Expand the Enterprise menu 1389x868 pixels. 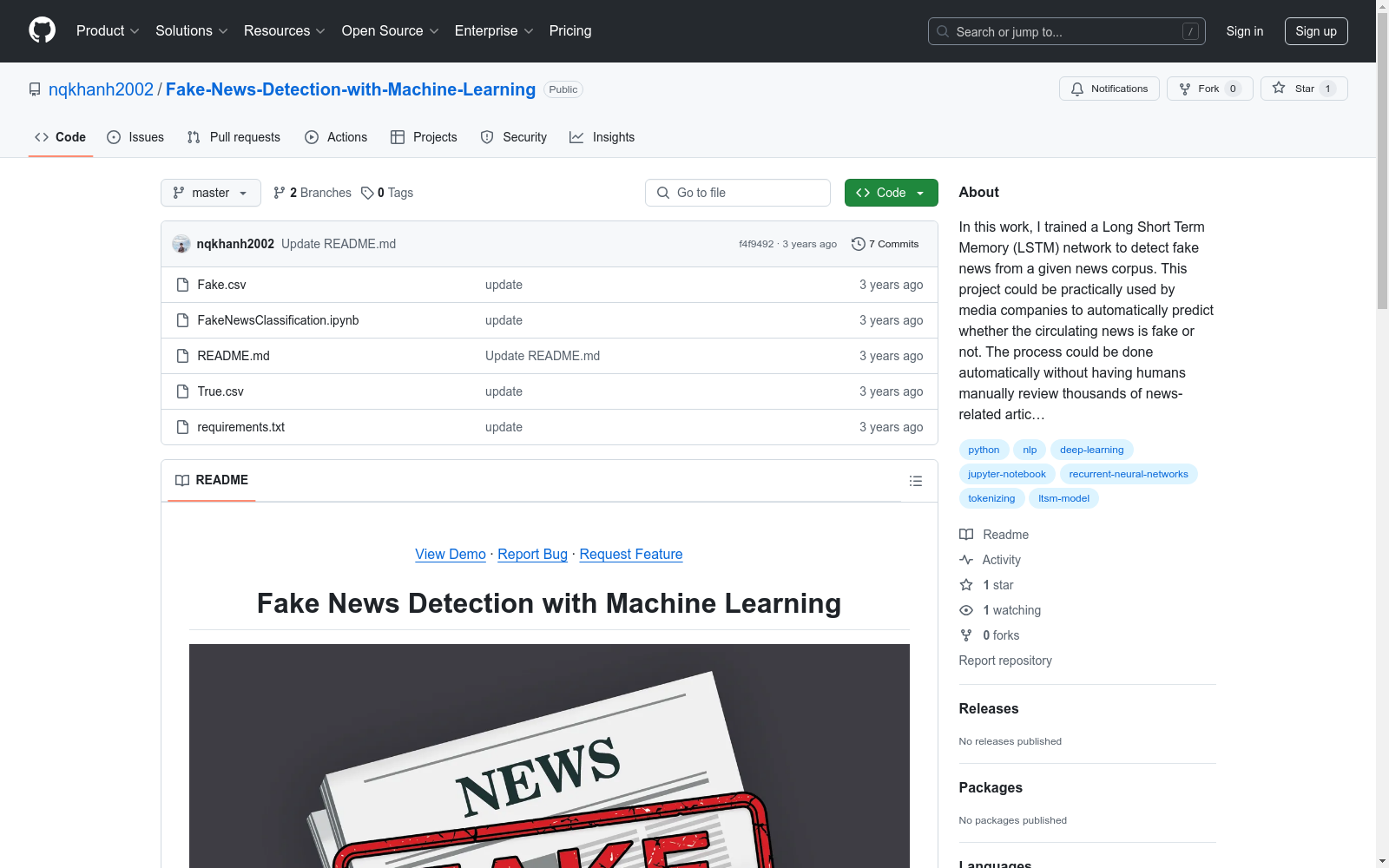tap(494, 30)
